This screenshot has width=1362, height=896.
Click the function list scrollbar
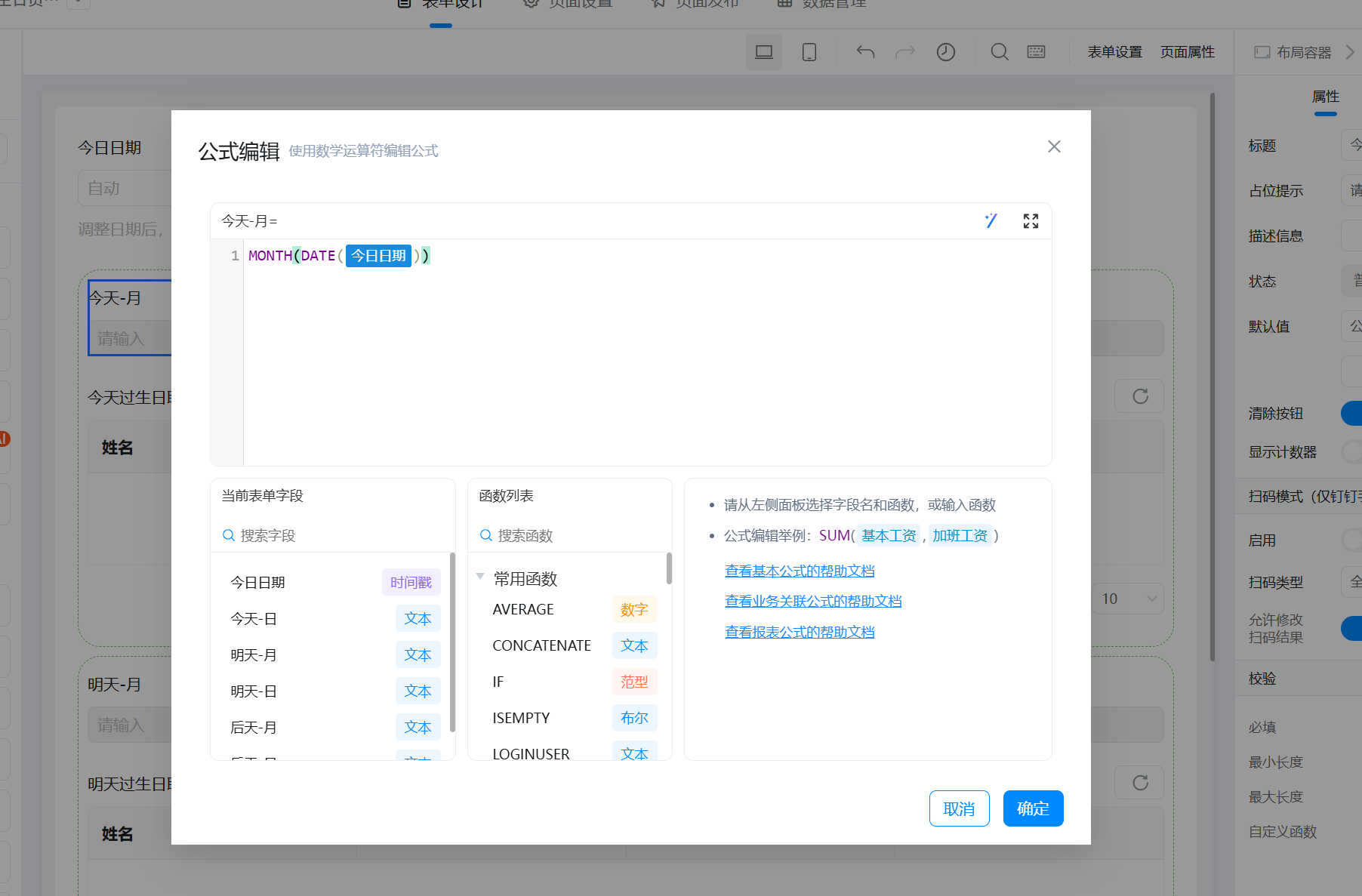[x=669, y=568]
